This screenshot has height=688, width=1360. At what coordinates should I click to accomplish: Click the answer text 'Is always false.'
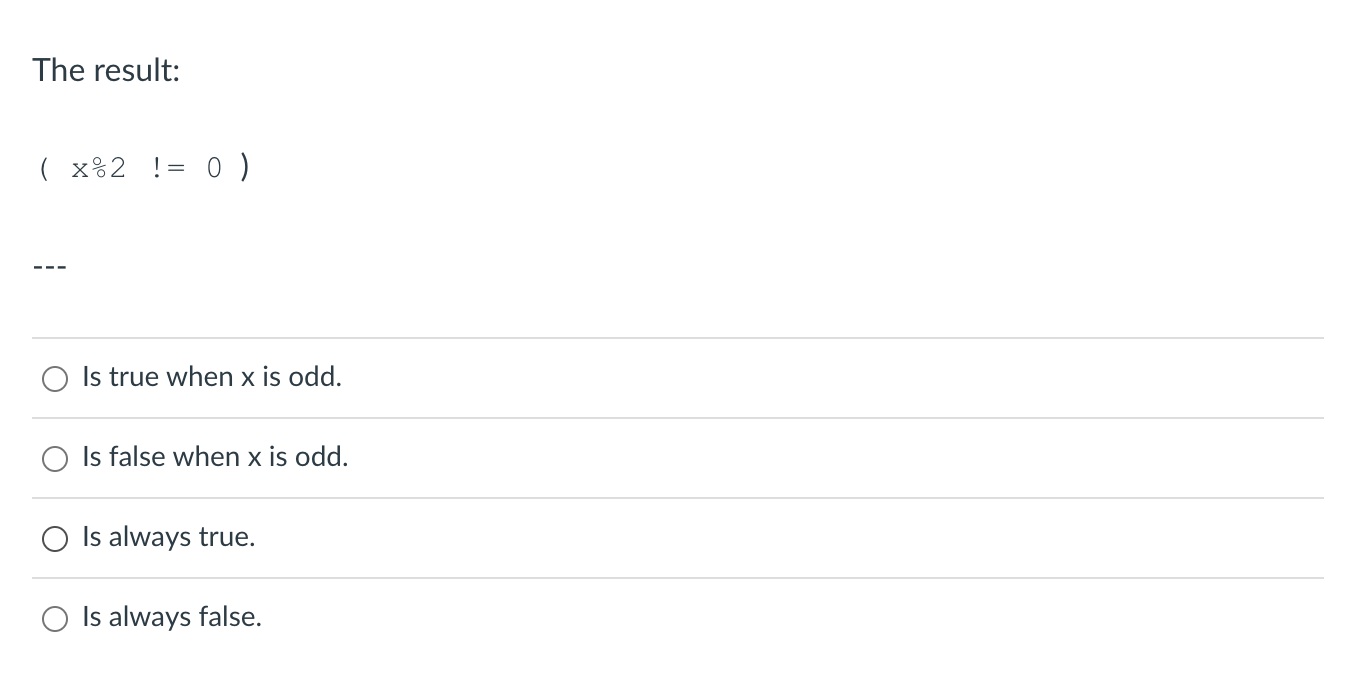click(171, 617)
